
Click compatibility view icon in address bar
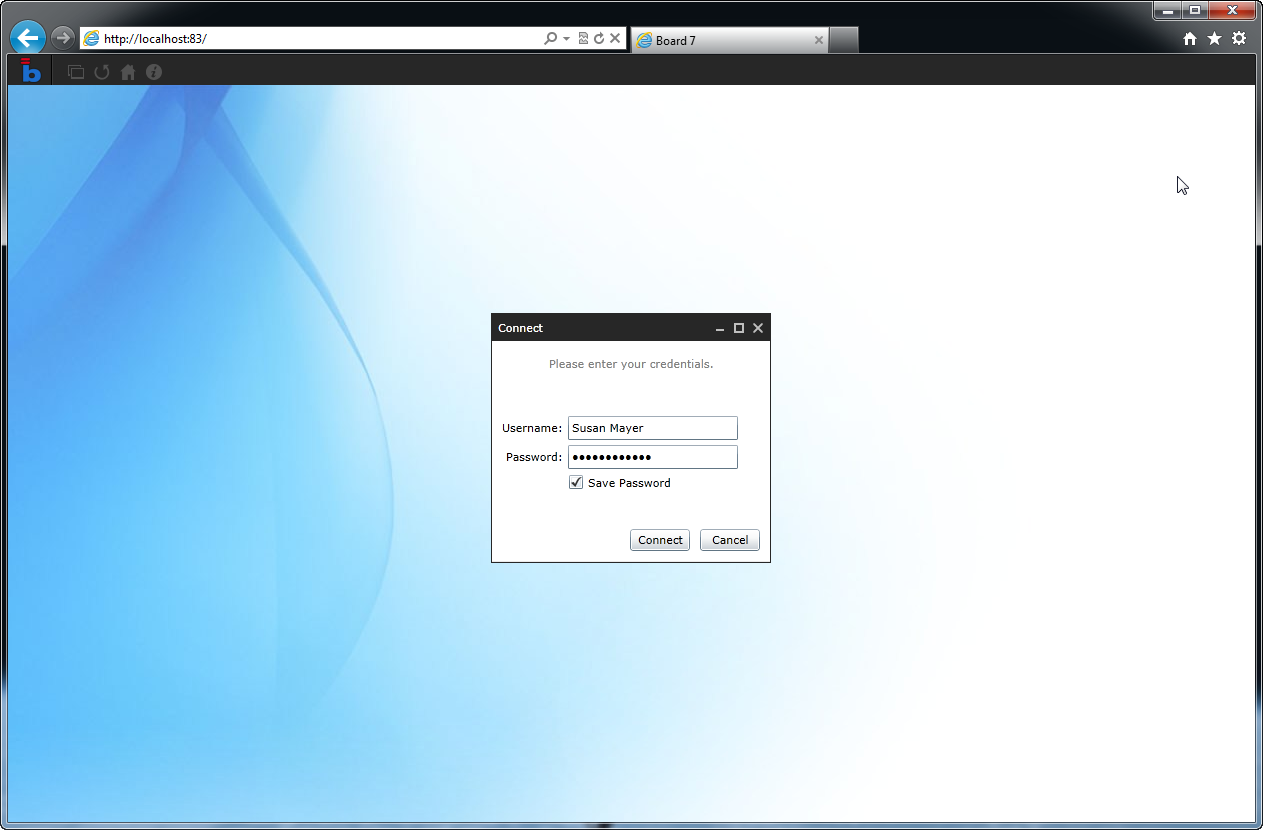click(x=583, y=39)
